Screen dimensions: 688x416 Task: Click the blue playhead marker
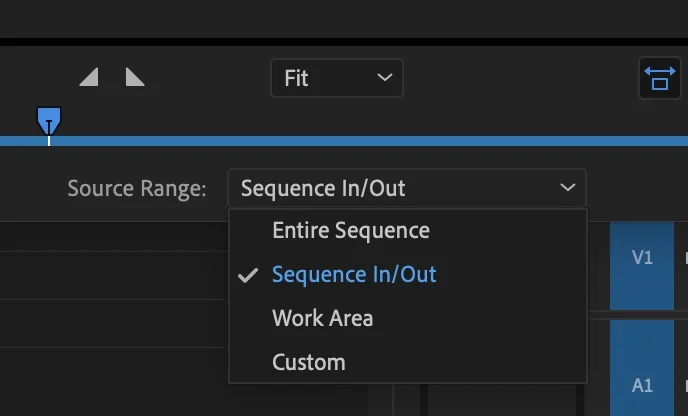point(49,122)
